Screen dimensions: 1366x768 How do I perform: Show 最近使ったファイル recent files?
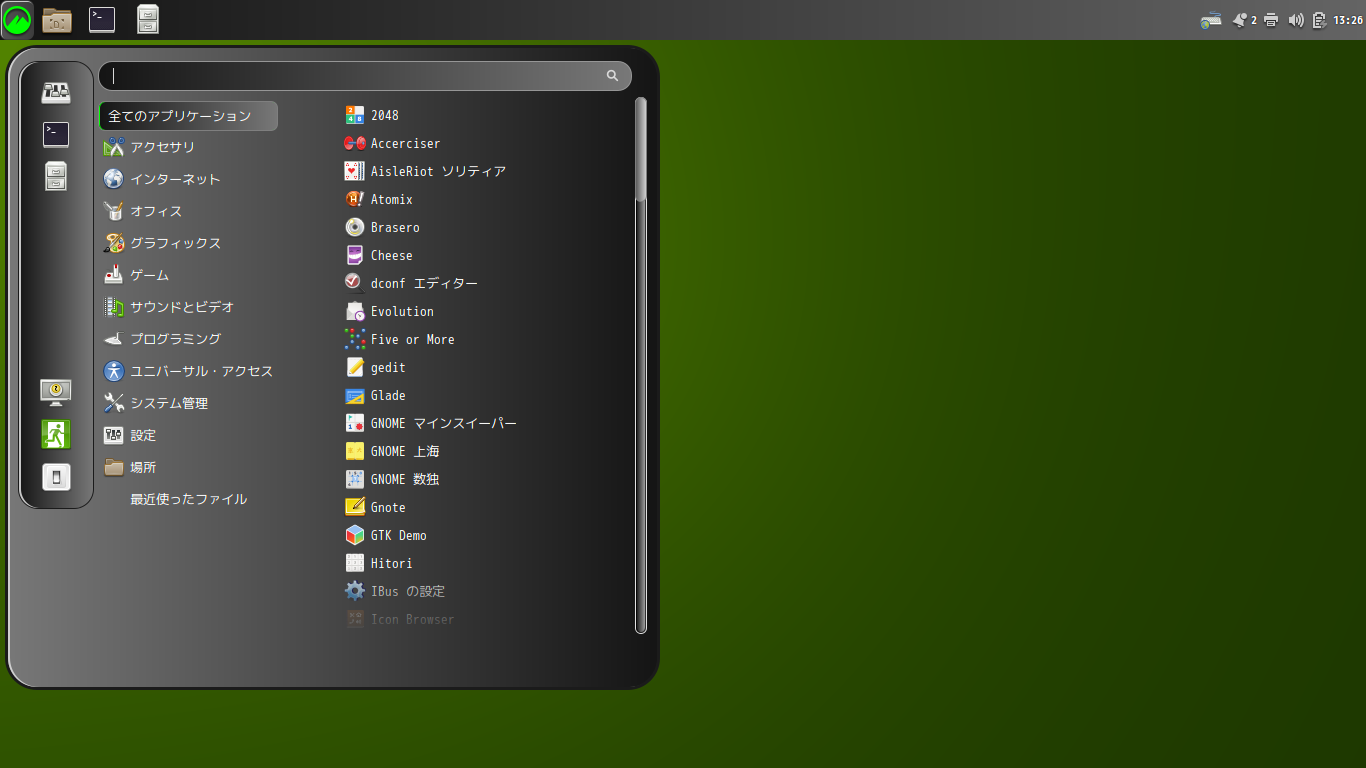pyautogui.click(x=188, y=499)
